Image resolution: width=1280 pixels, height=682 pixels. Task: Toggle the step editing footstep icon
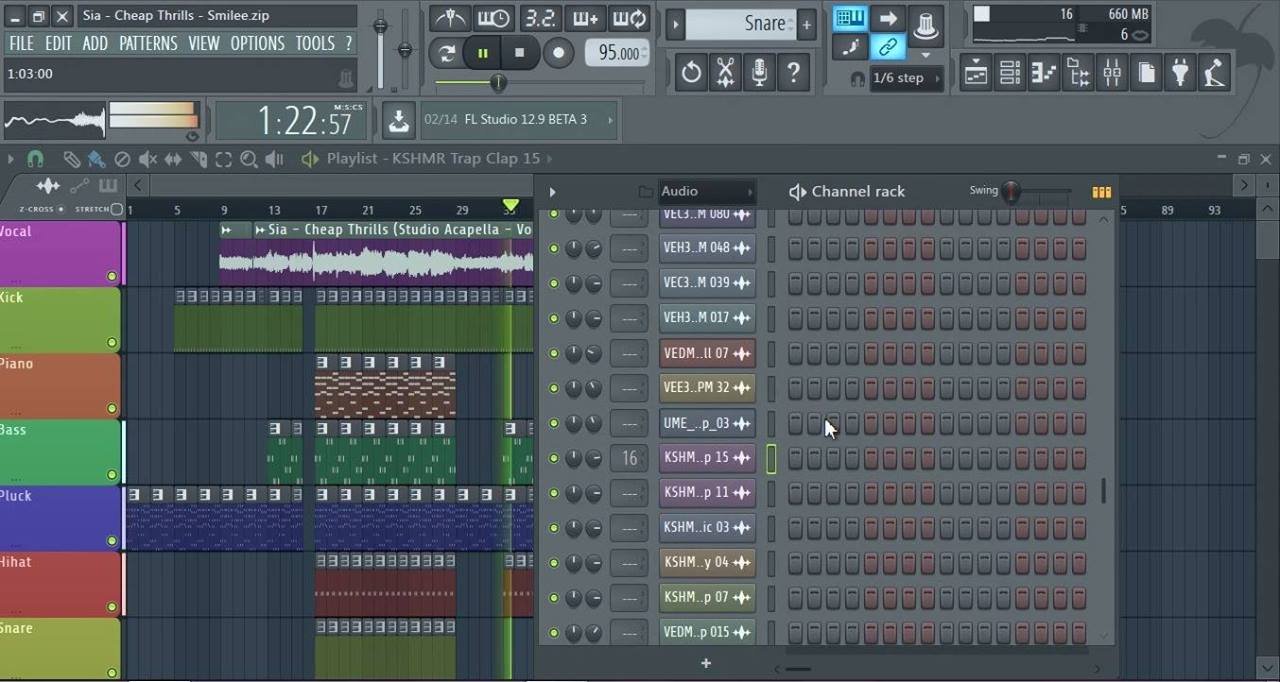(x=850, y=47)
